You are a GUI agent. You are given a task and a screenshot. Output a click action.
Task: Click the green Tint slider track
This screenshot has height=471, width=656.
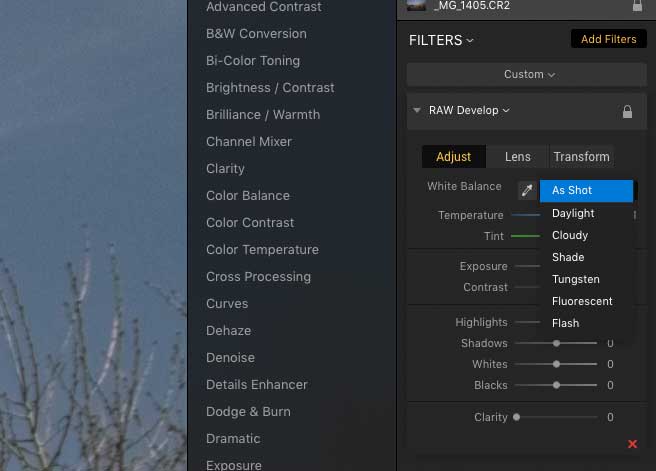[x=525, y=236]
